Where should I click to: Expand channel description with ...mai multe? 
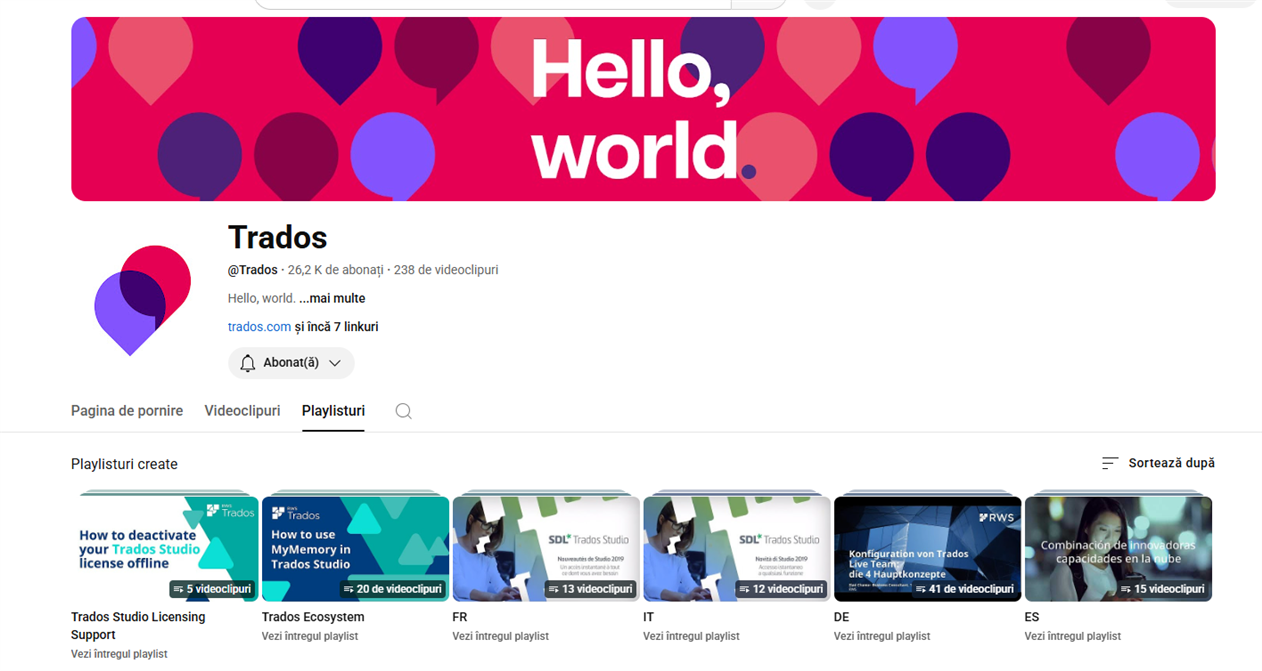pyautogui.click(x=332, y=298)
